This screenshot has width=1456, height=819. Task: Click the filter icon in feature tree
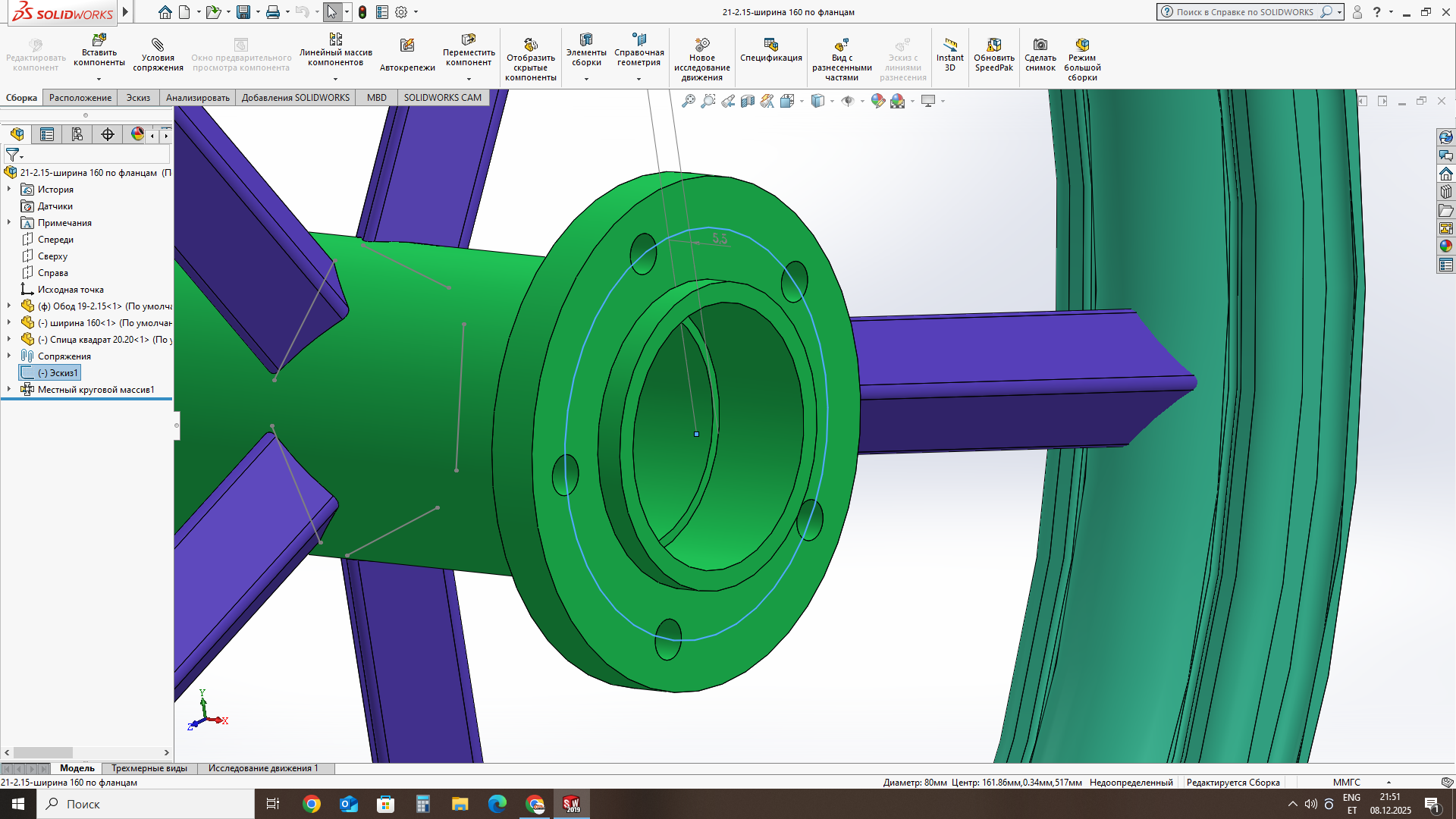pyautogui.click(x=12, y=155)
